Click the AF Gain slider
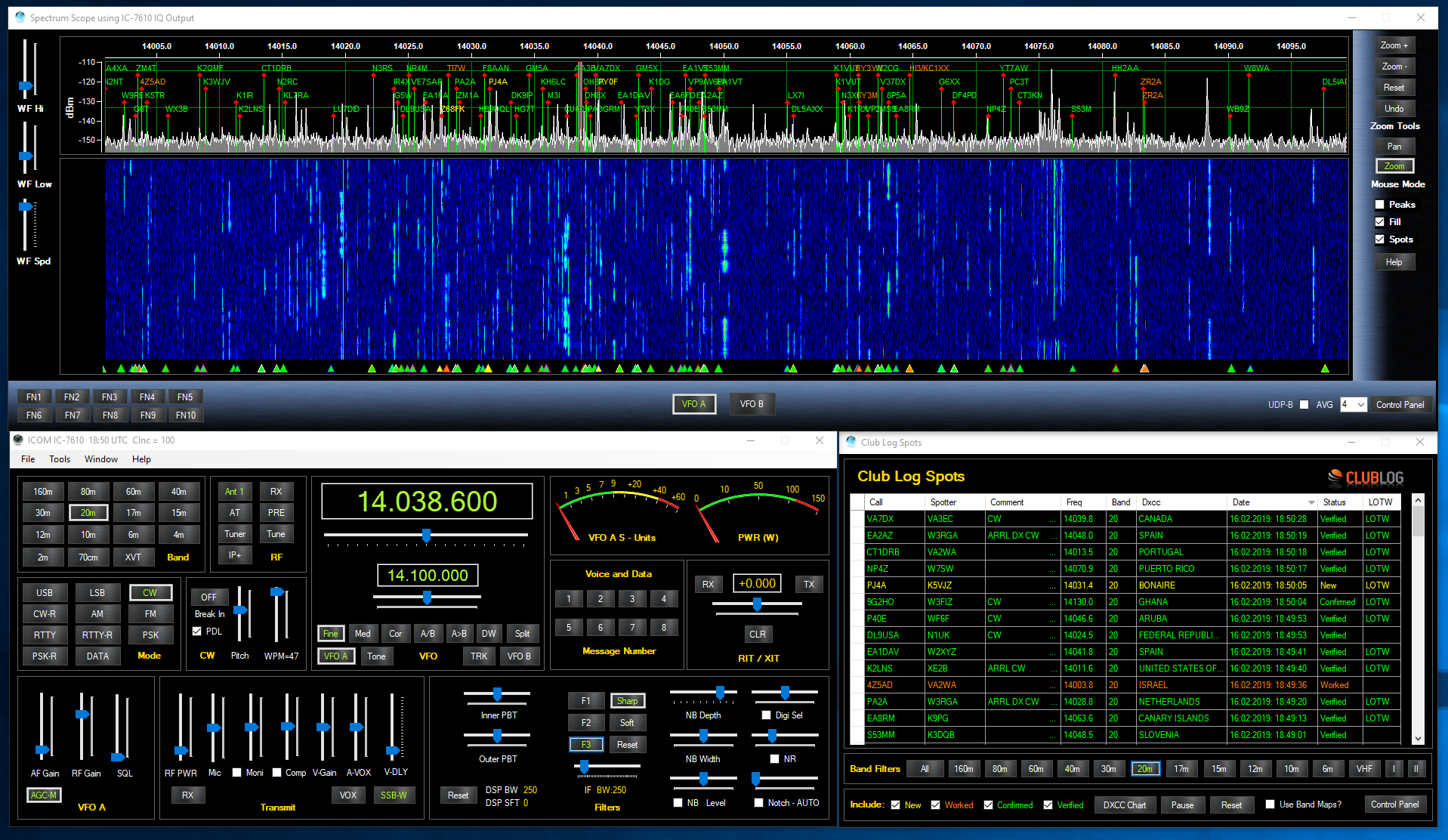1448x840 pixels. coord(42,749)
